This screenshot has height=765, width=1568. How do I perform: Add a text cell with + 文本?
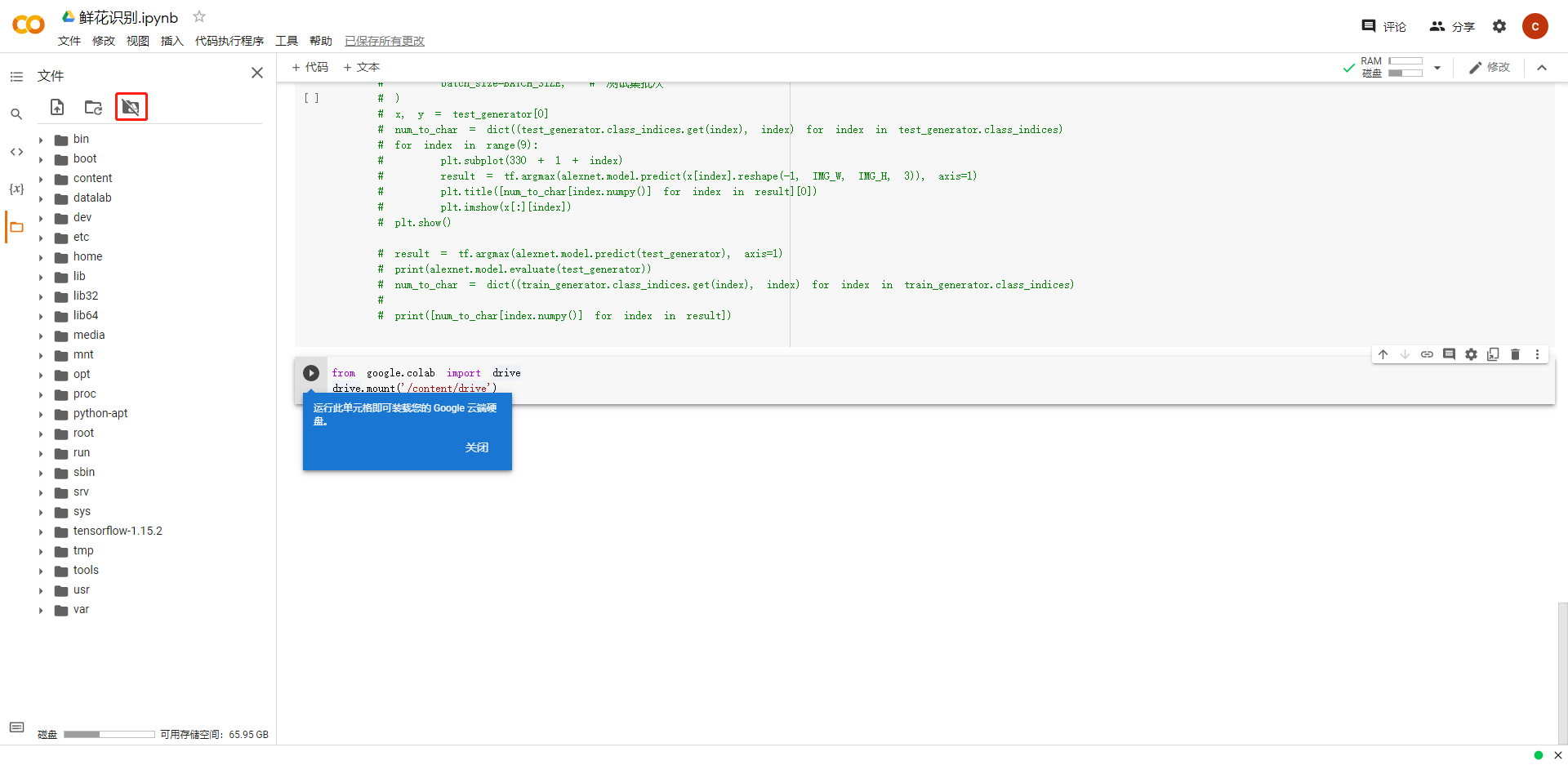(361, 67)
